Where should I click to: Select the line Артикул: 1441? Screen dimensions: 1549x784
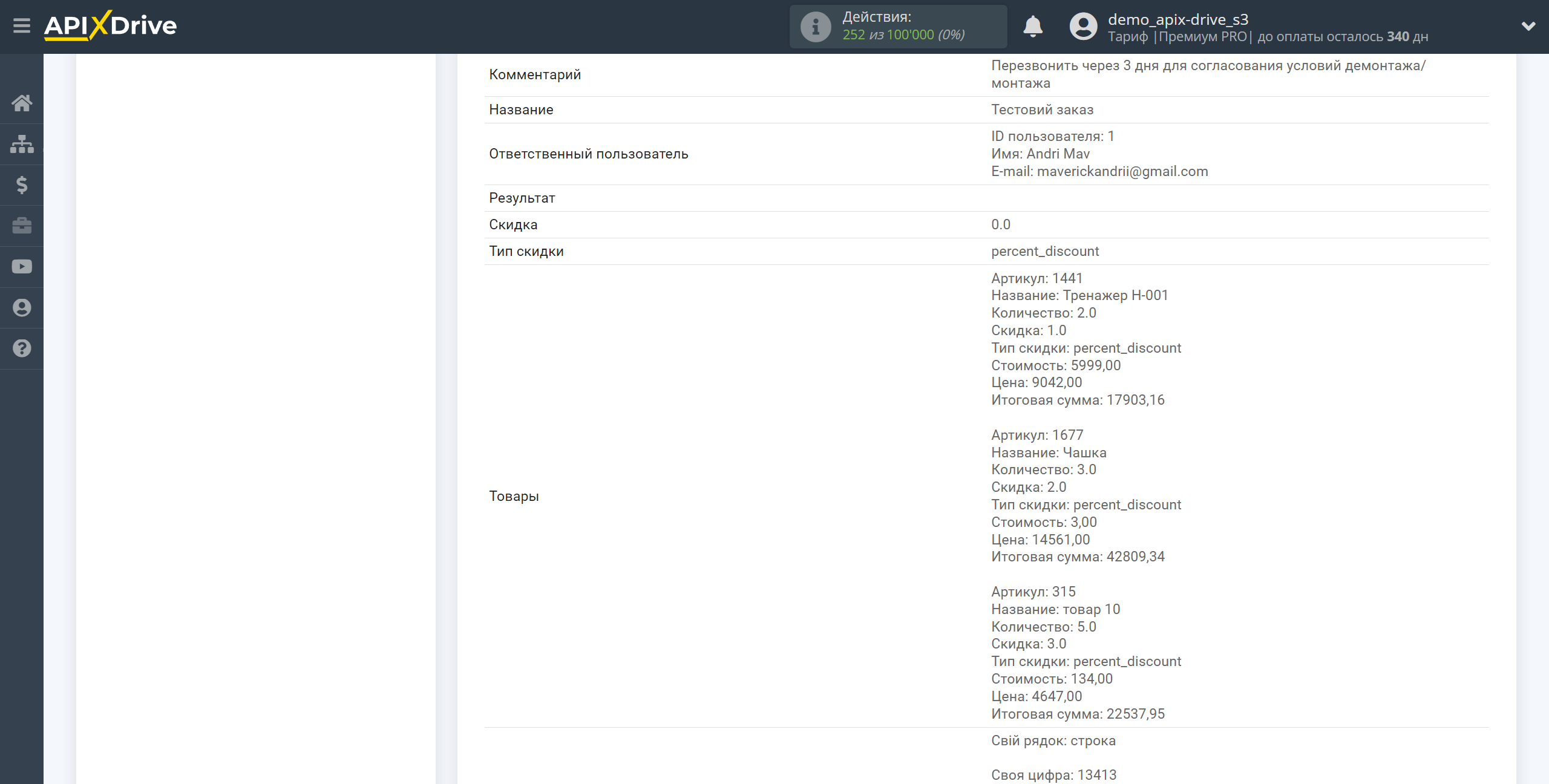click(x=1036, y=278)
